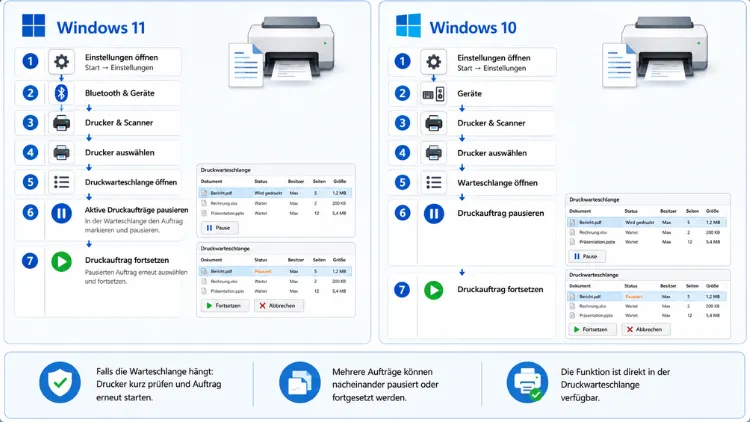
Task: Select Präsentation.pptx in the upper Windows 10 queue
Action: [647, 242]
